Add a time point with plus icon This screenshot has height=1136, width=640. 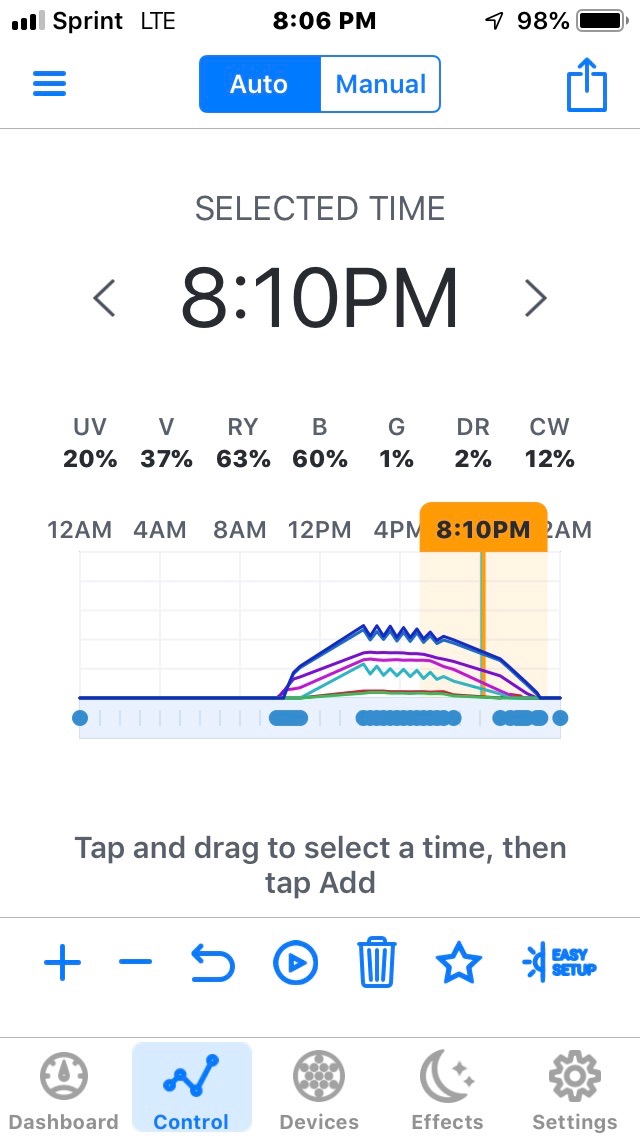pyautogui.click(x=63, y=963)
